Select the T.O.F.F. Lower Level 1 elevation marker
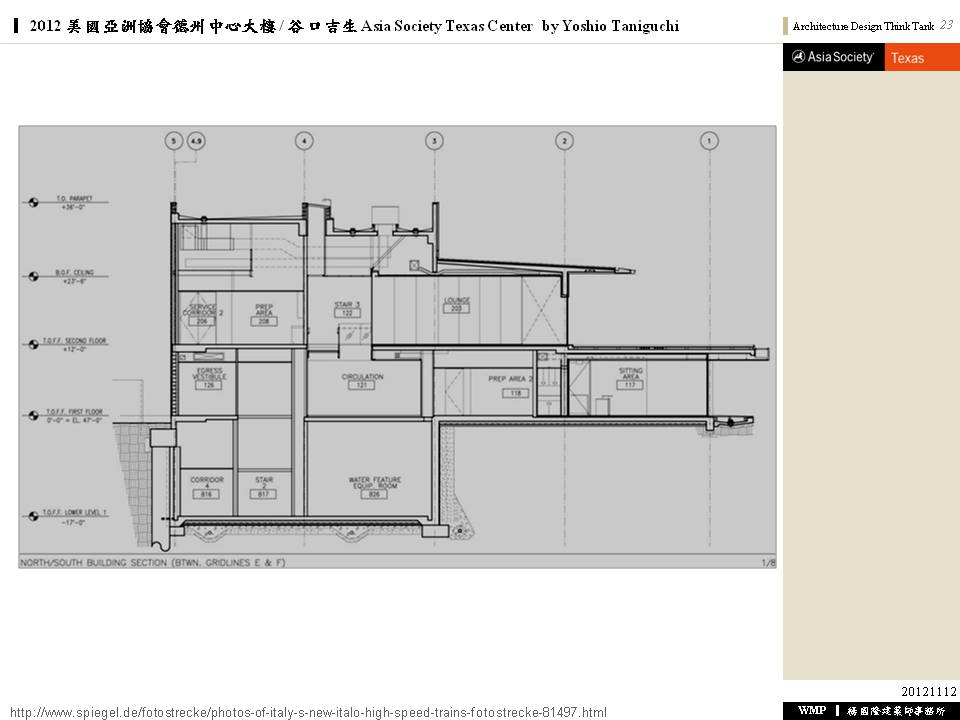 click(x=34, y=517)
